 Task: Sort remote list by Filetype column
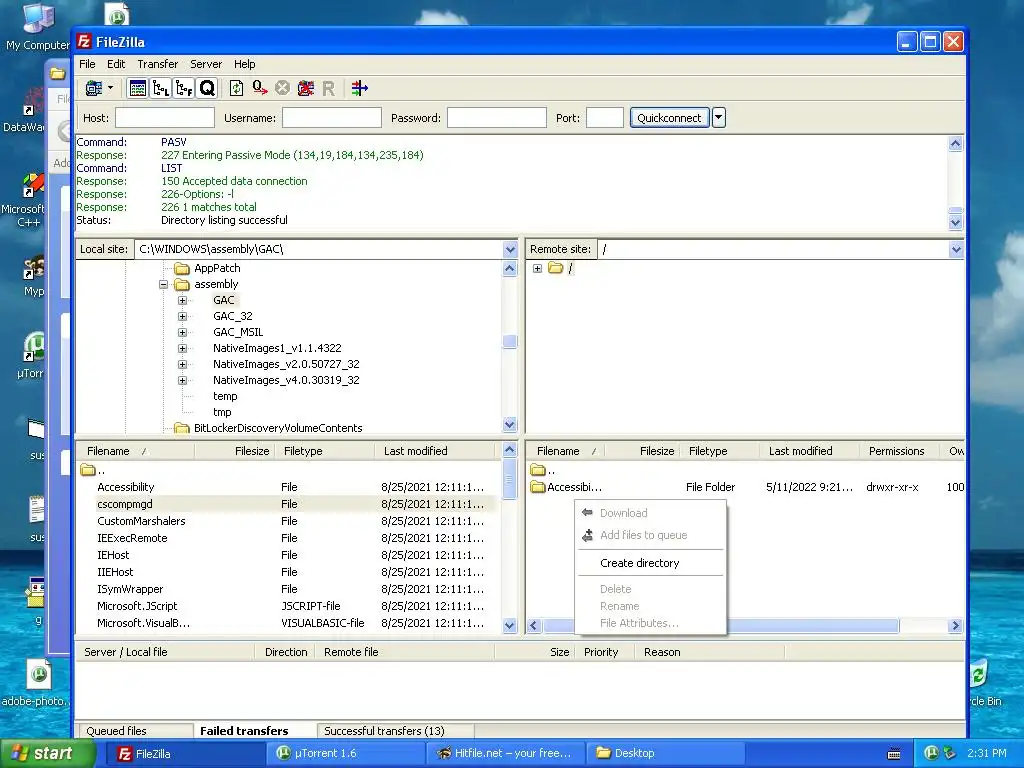[708, 451]
